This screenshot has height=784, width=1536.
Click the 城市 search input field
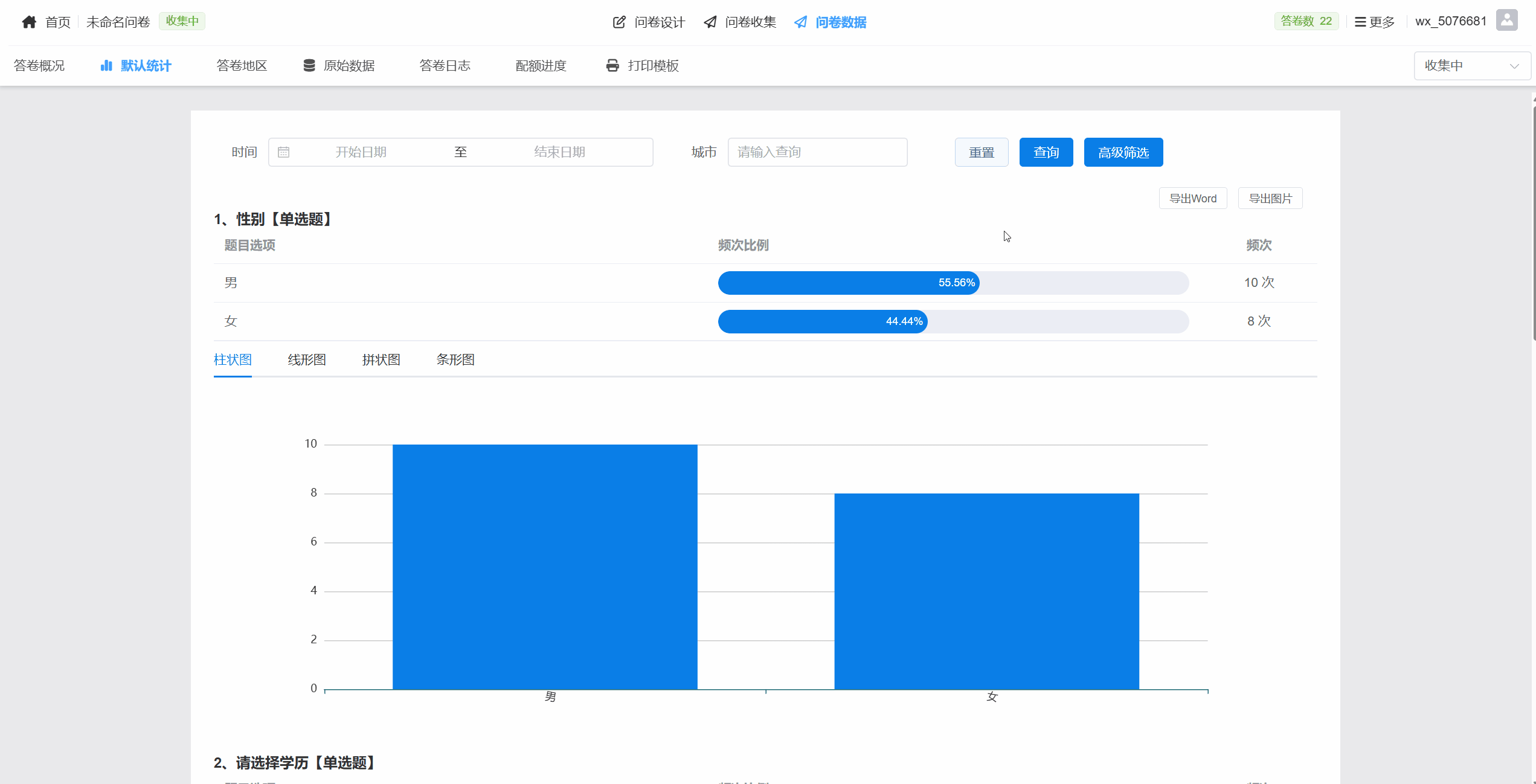click(817, 152)
